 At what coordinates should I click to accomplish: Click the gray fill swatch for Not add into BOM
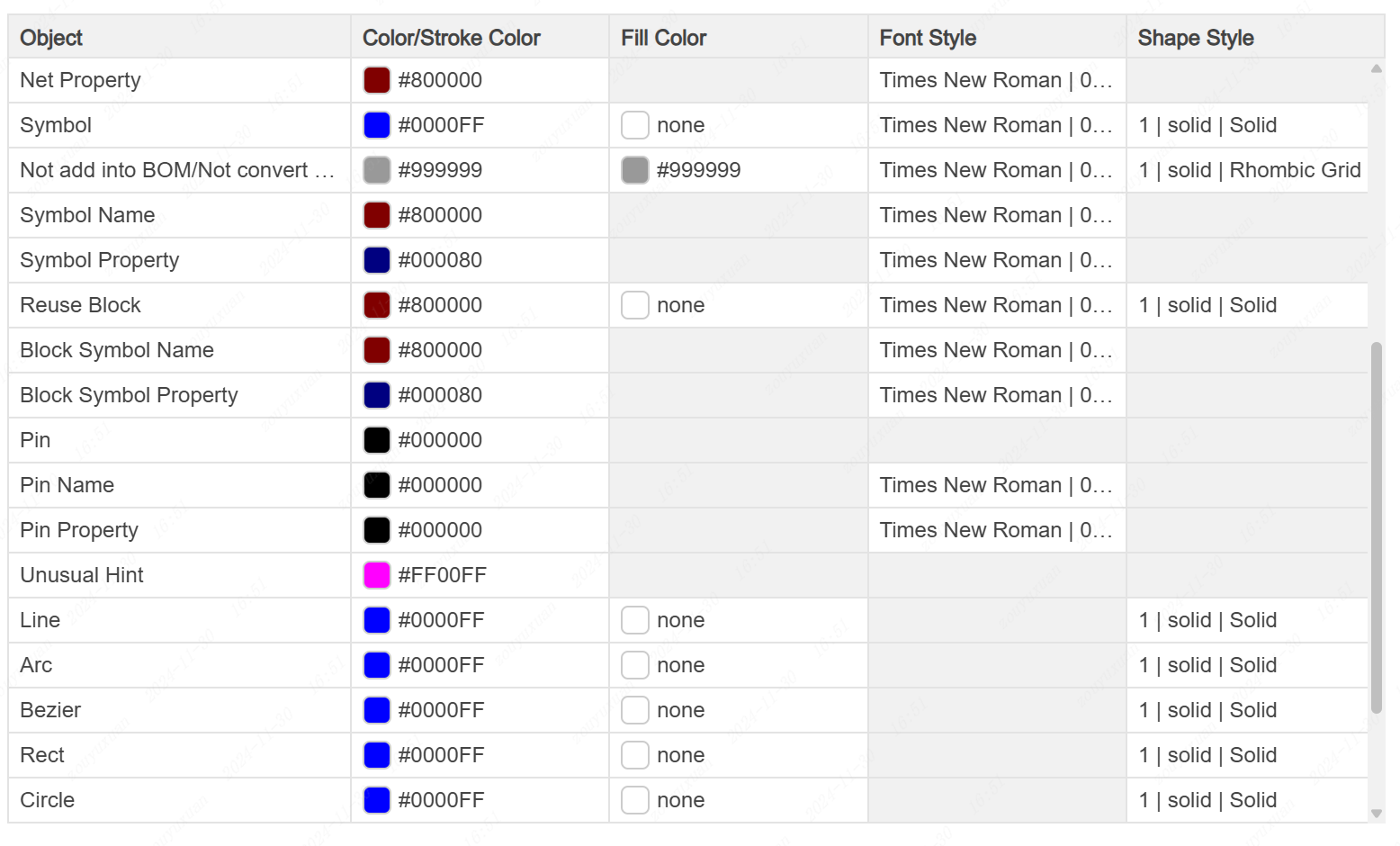635,170
